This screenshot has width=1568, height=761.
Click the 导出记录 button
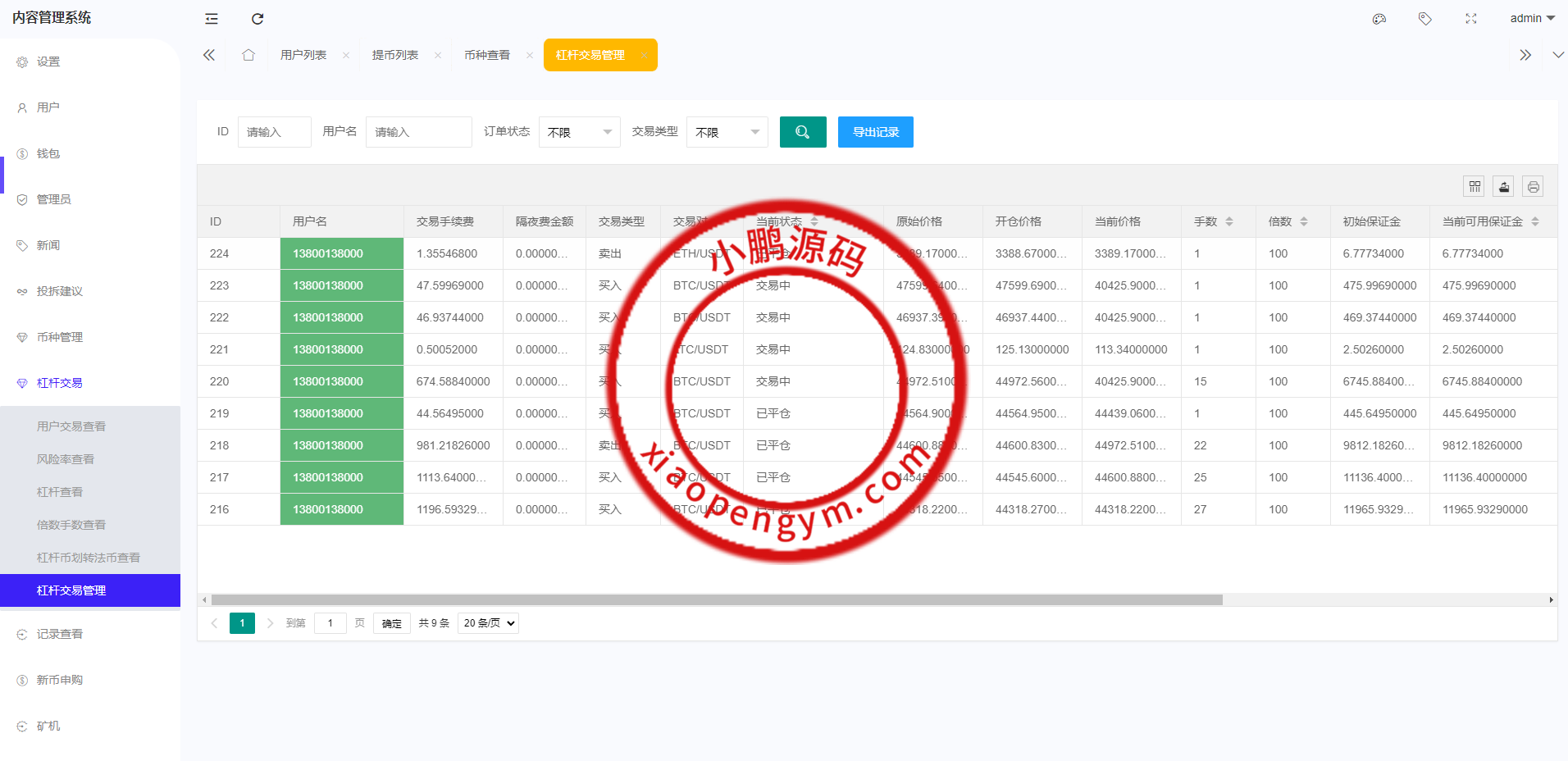tap(875, 132)
